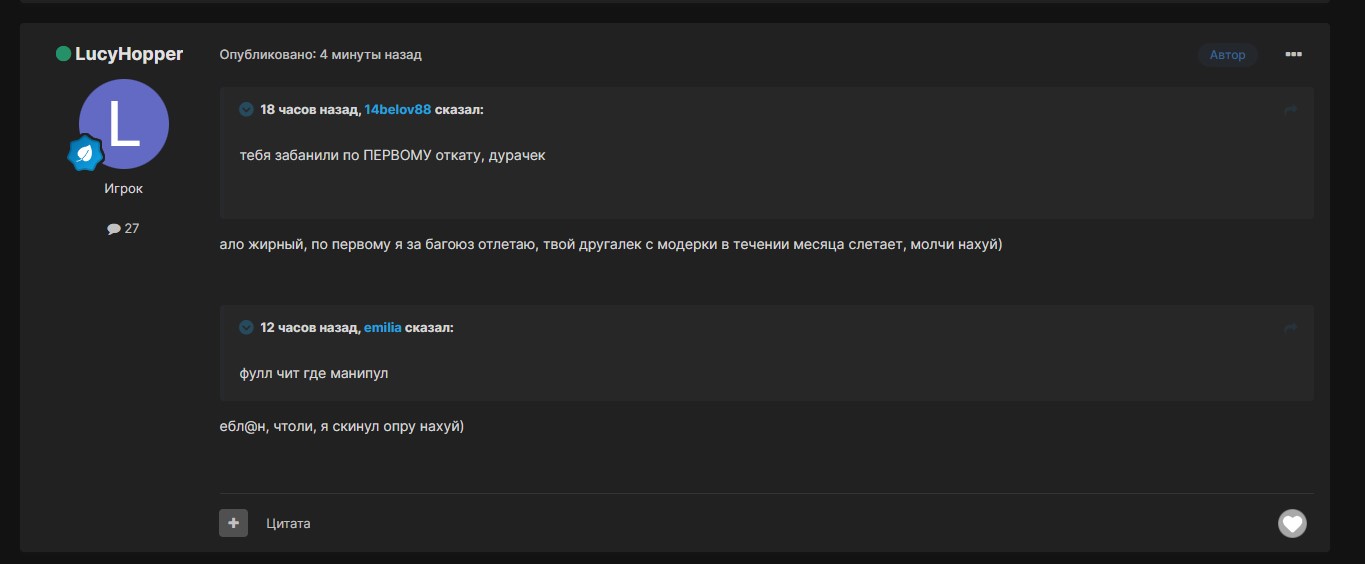Click the leaf rank badge on avatar
Image resolution: width=1365 pixels, height=564 pixels.
86,154
